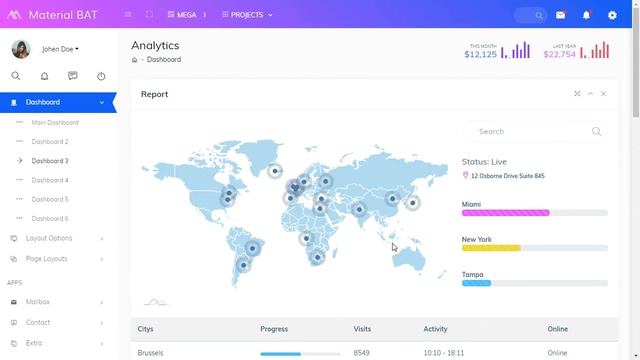The height and width of the screenshot is (360, 640).
Task: Click the Brussels table row cell
Action: [x=150, y=353]
